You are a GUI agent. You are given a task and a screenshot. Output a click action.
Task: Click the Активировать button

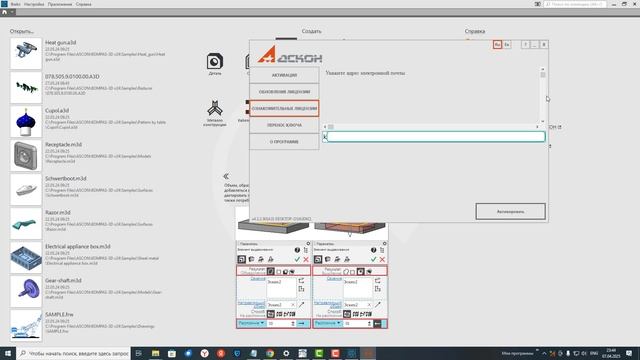[x=510, y=211]
